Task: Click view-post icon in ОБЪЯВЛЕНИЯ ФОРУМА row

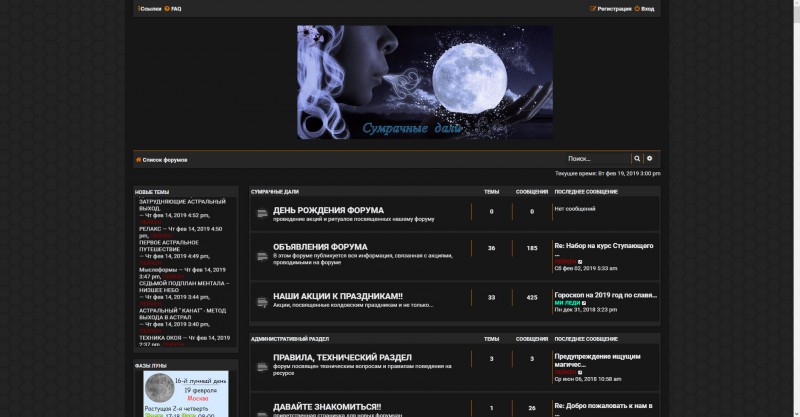Action: click(x=580, y=262)
